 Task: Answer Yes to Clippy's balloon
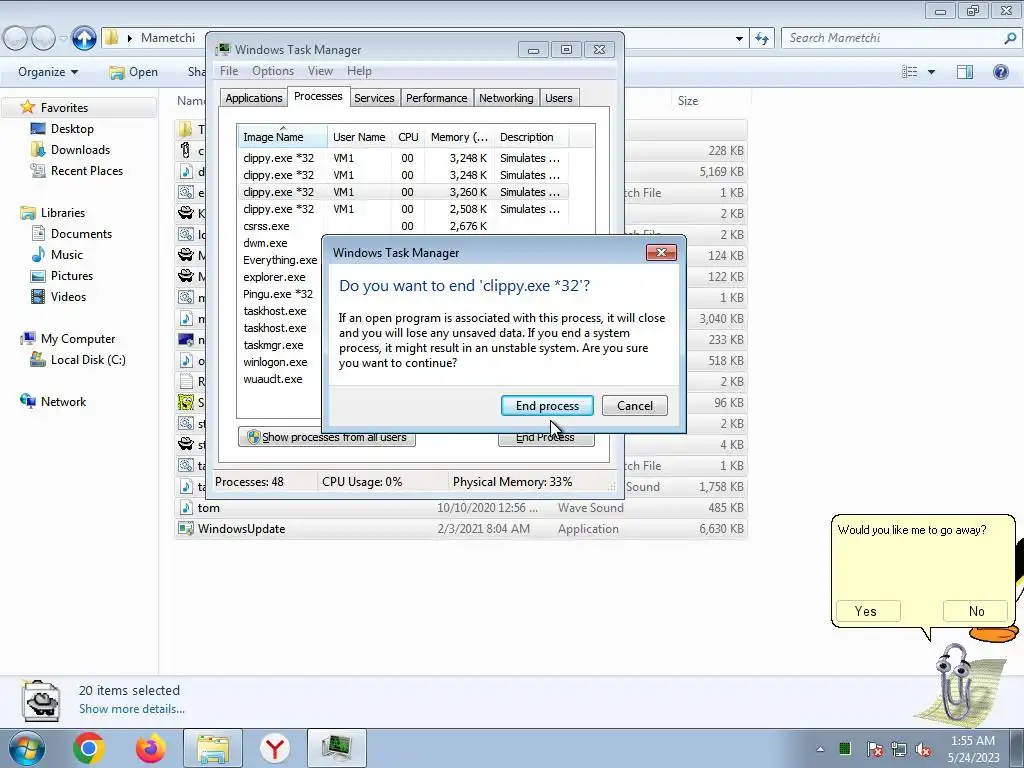tap(868, 611)
